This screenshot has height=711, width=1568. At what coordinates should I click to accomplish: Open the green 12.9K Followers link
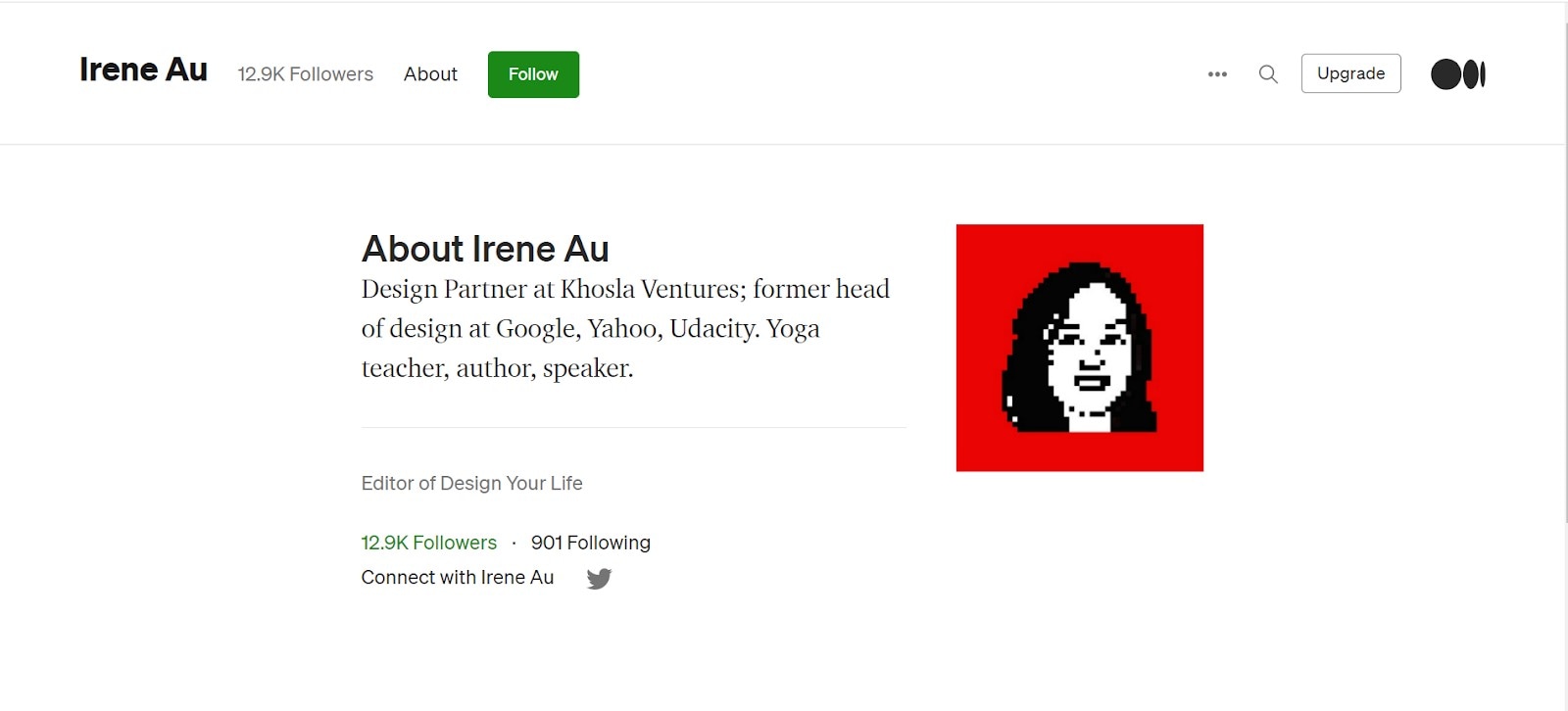tap(428, 543)
